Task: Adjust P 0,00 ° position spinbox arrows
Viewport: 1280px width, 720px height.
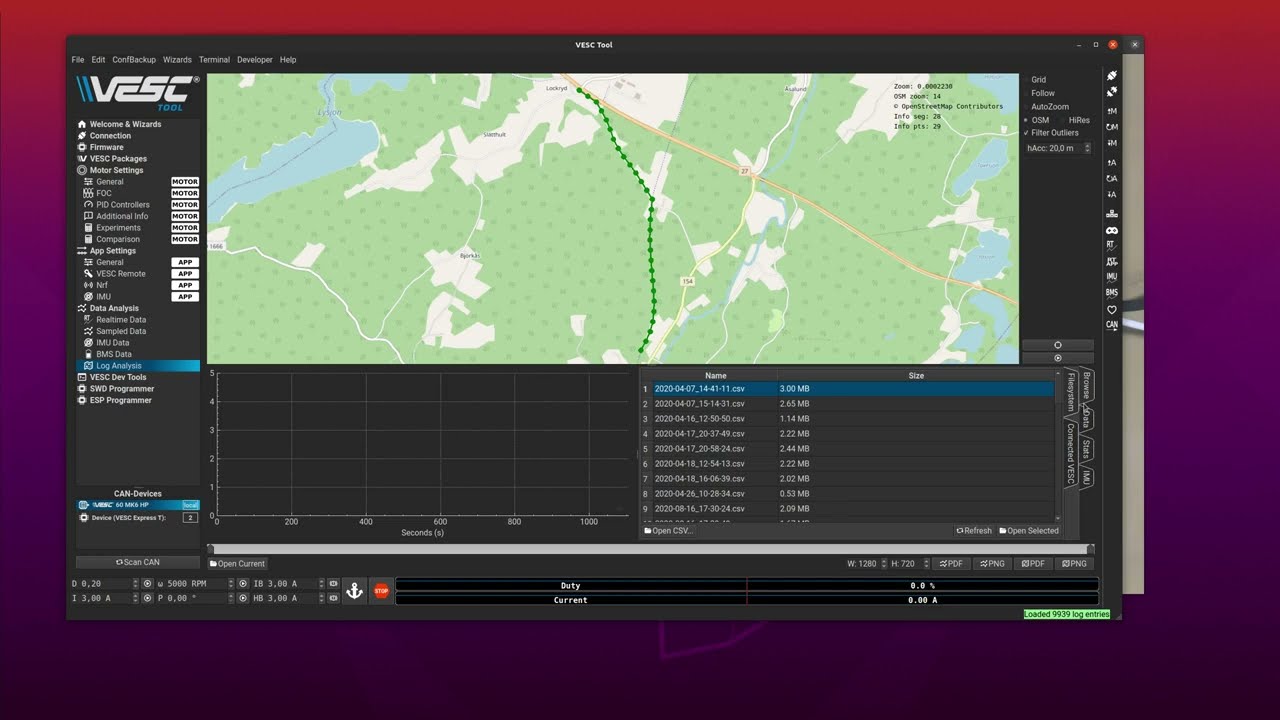Action: coord(230,598)
